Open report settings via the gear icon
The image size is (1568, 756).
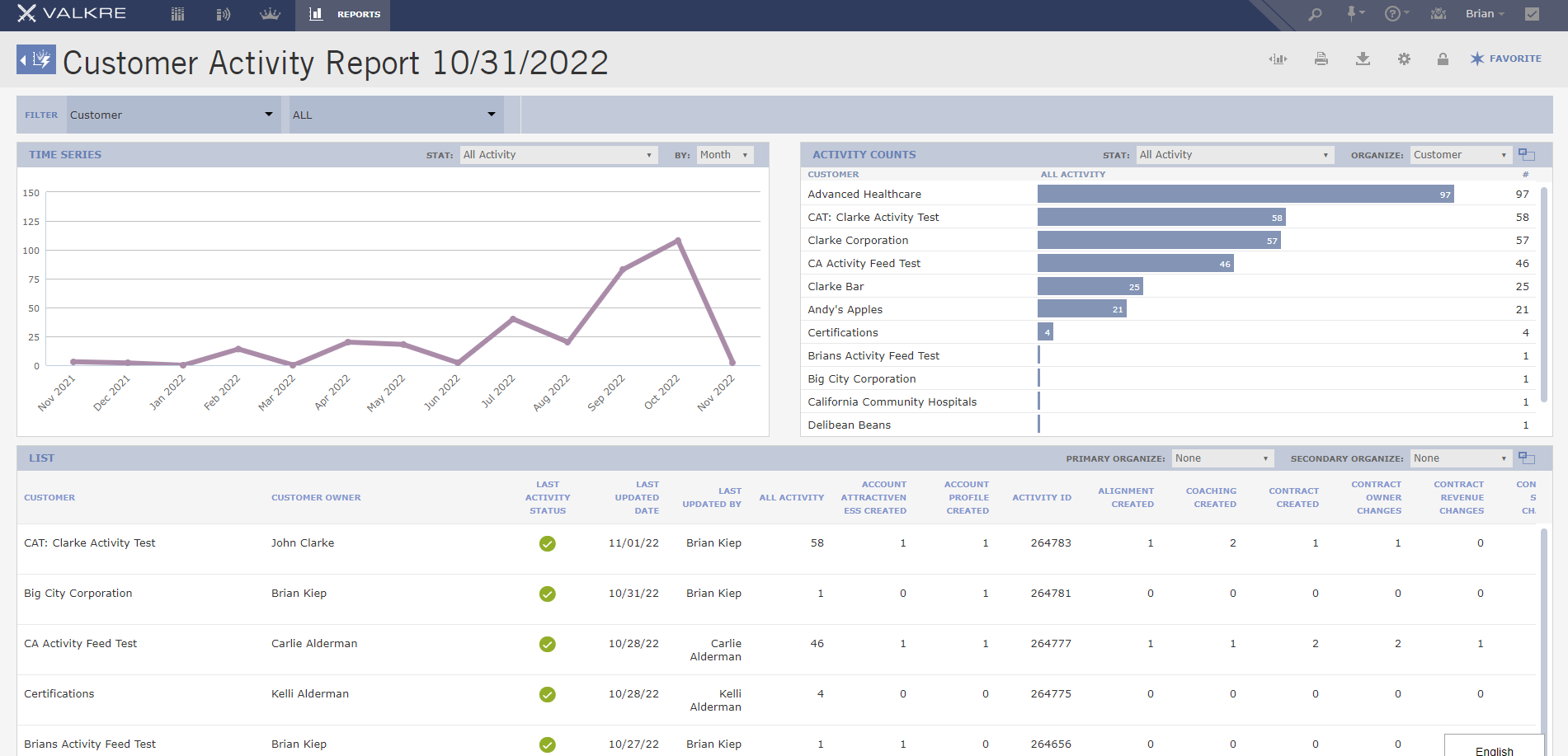[x=1404, y=59]
